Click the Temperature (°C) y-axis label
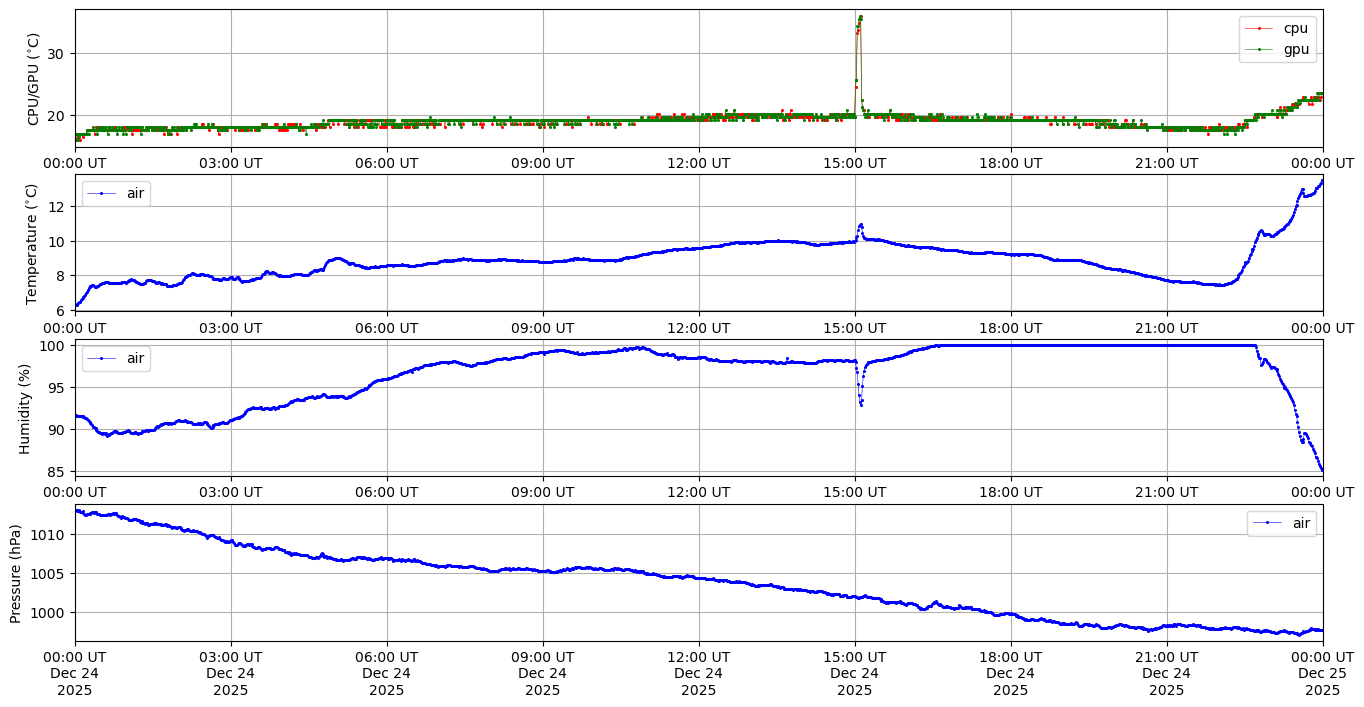 click(x=33, y=243)
